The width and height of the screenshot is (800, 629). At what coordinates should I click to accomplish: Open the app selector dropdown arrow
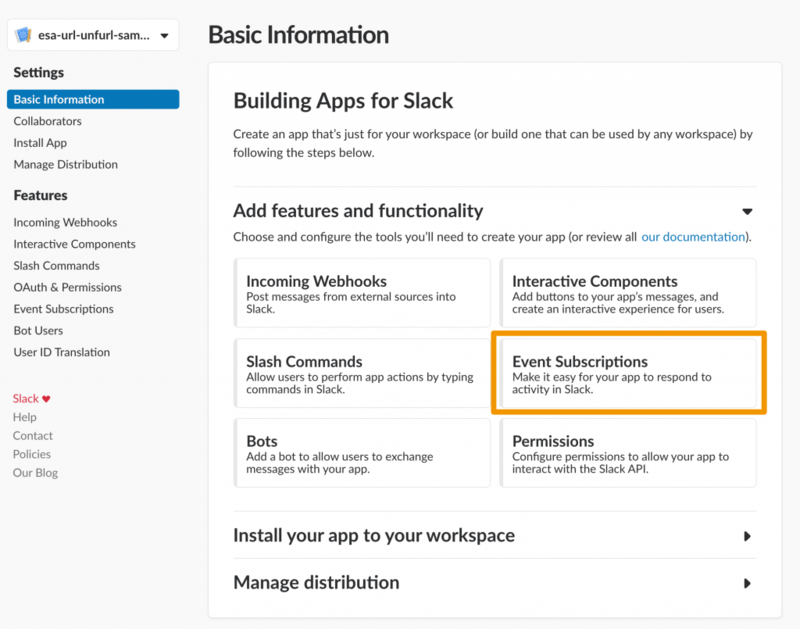164,36
